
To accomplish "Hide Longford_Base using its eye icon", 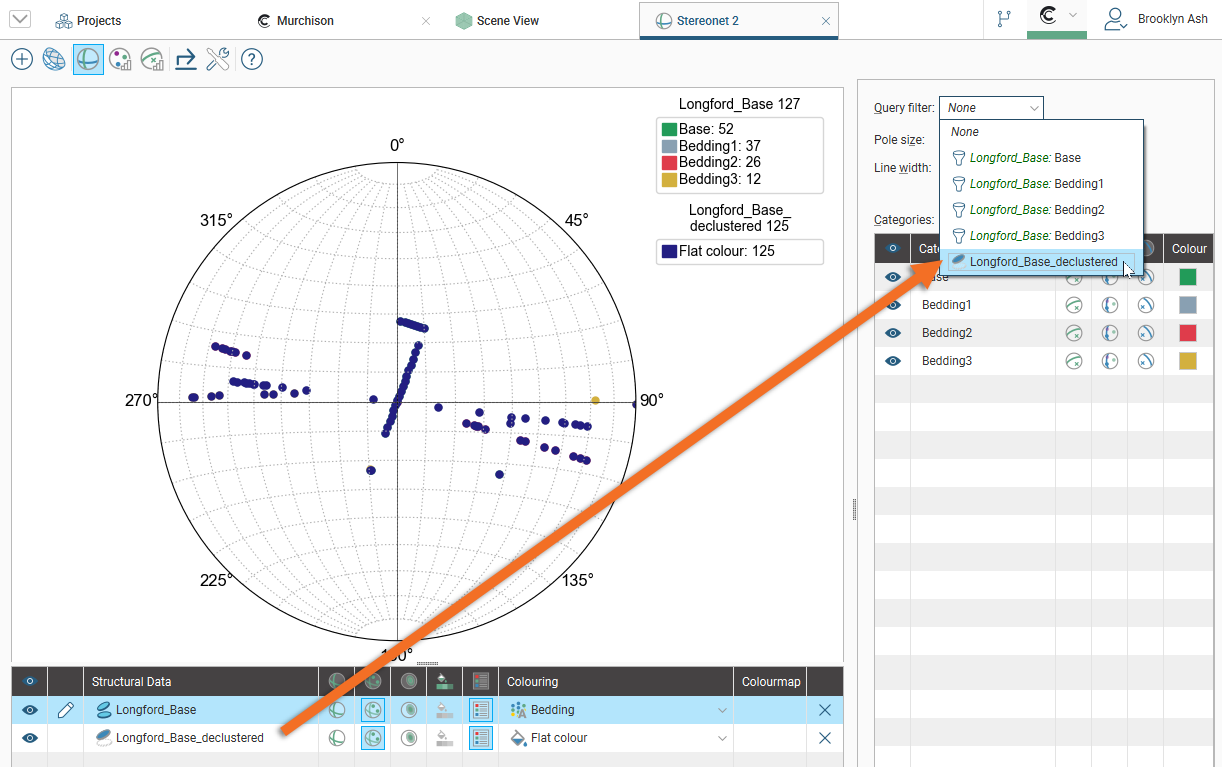I will (x=30, y=710).
